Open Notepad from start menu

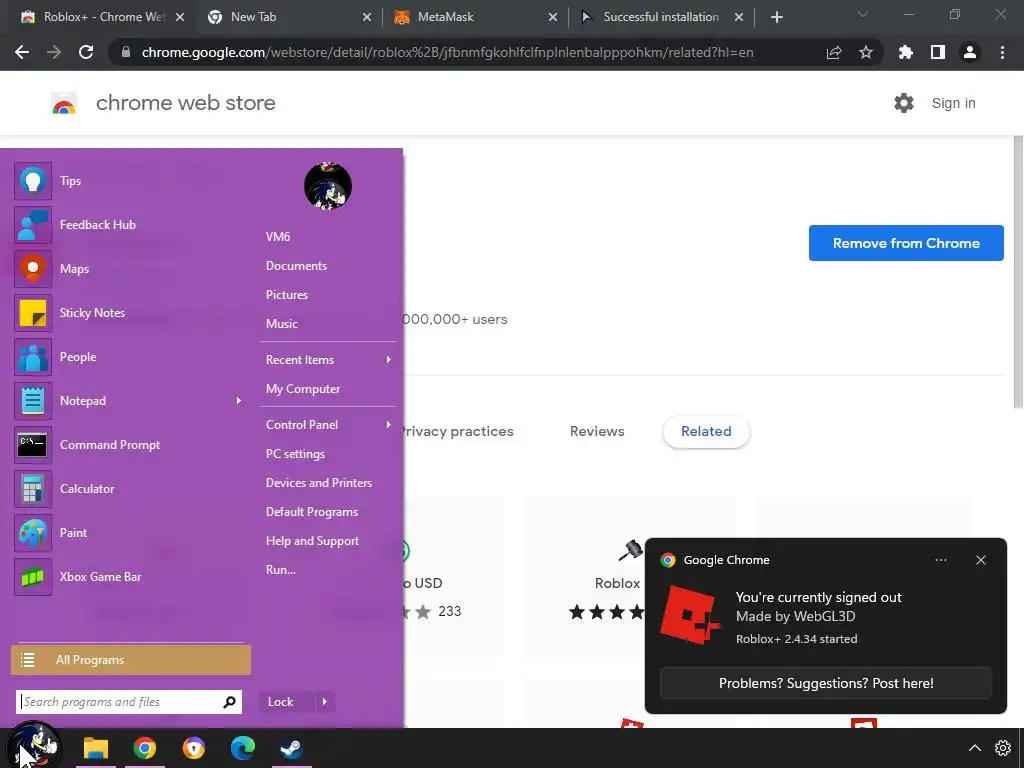click(x=33, y=401)
